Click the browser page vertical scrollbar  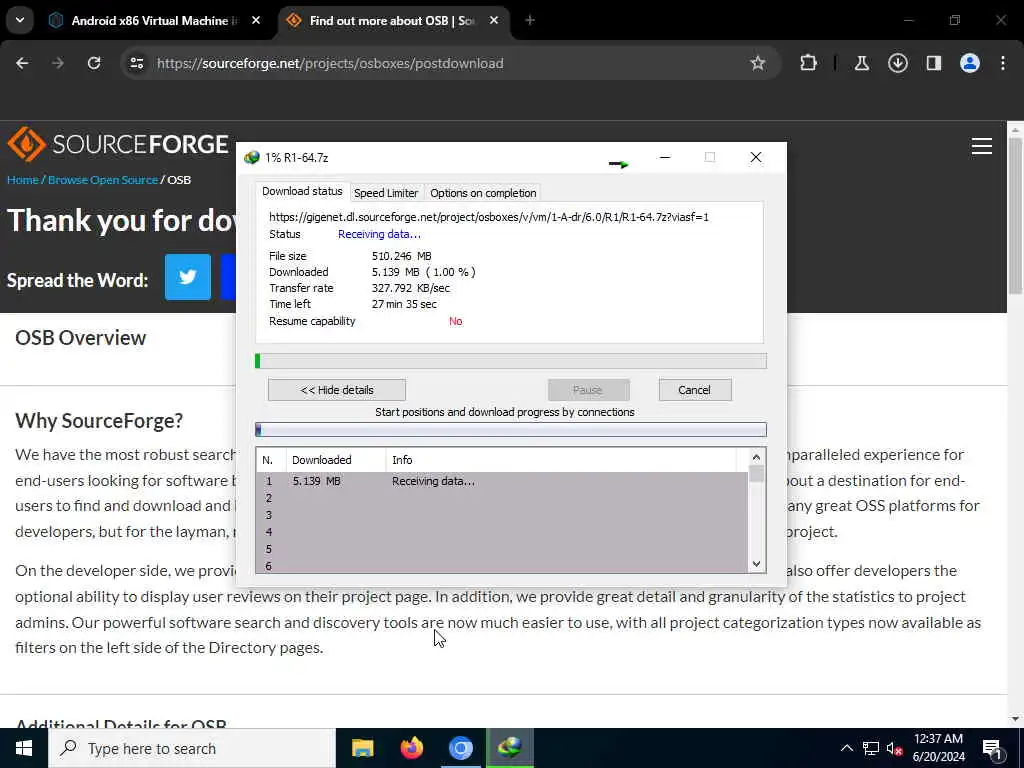(x=1016, y=216)
